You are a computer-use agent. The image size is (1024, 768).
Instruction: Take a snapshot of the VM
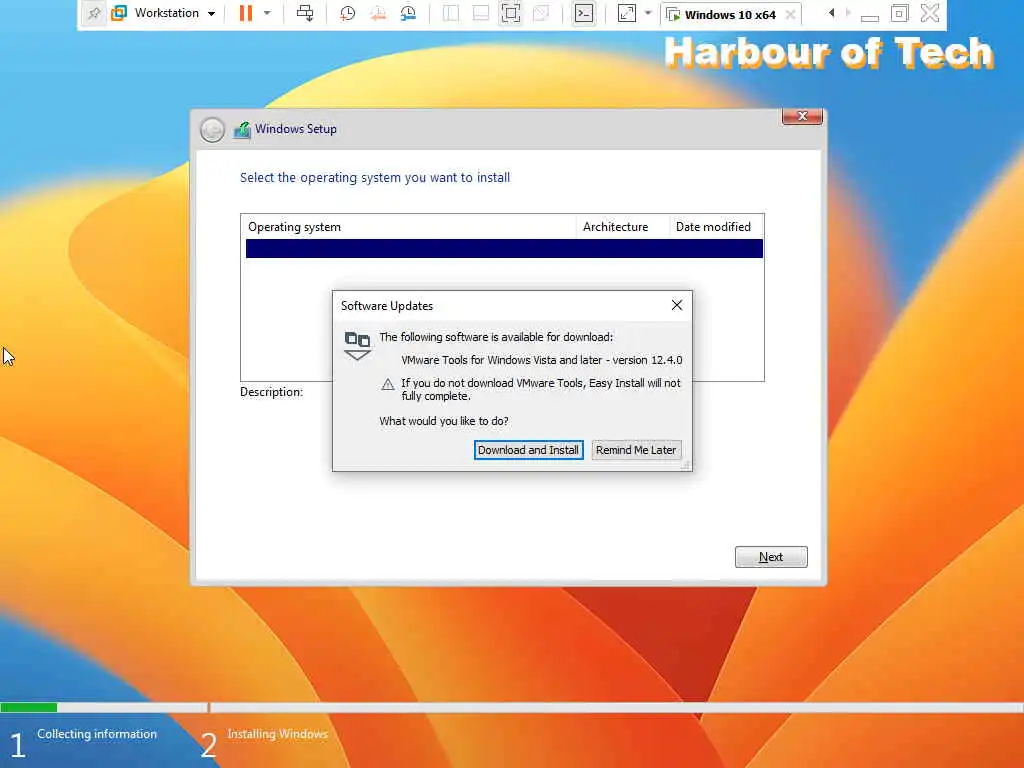point(347,13)
